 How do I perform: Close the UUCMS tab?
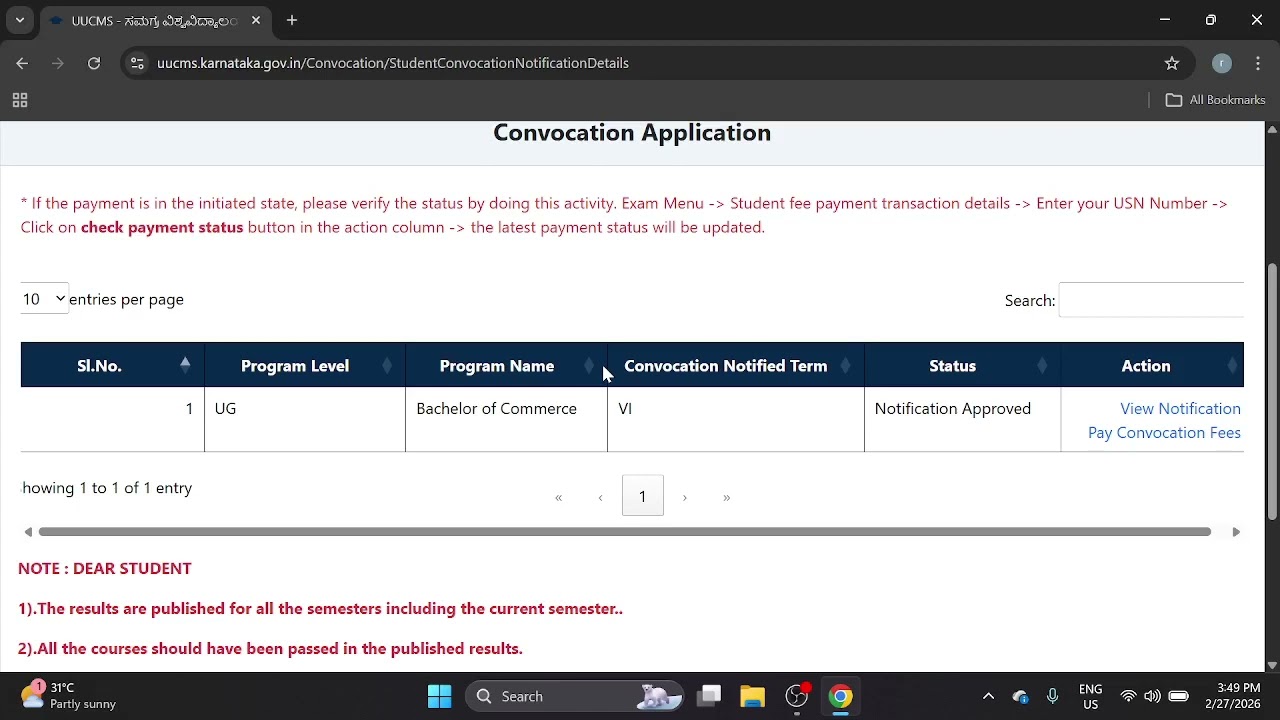tap(256, 20)
